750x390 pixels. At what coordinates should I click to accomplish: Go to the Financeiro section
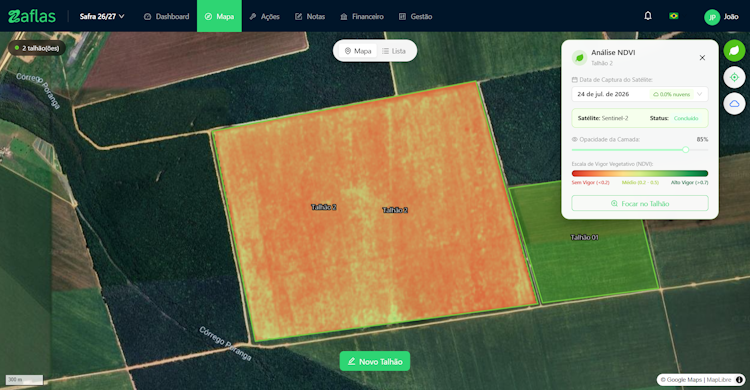click(x=362, y=16)
